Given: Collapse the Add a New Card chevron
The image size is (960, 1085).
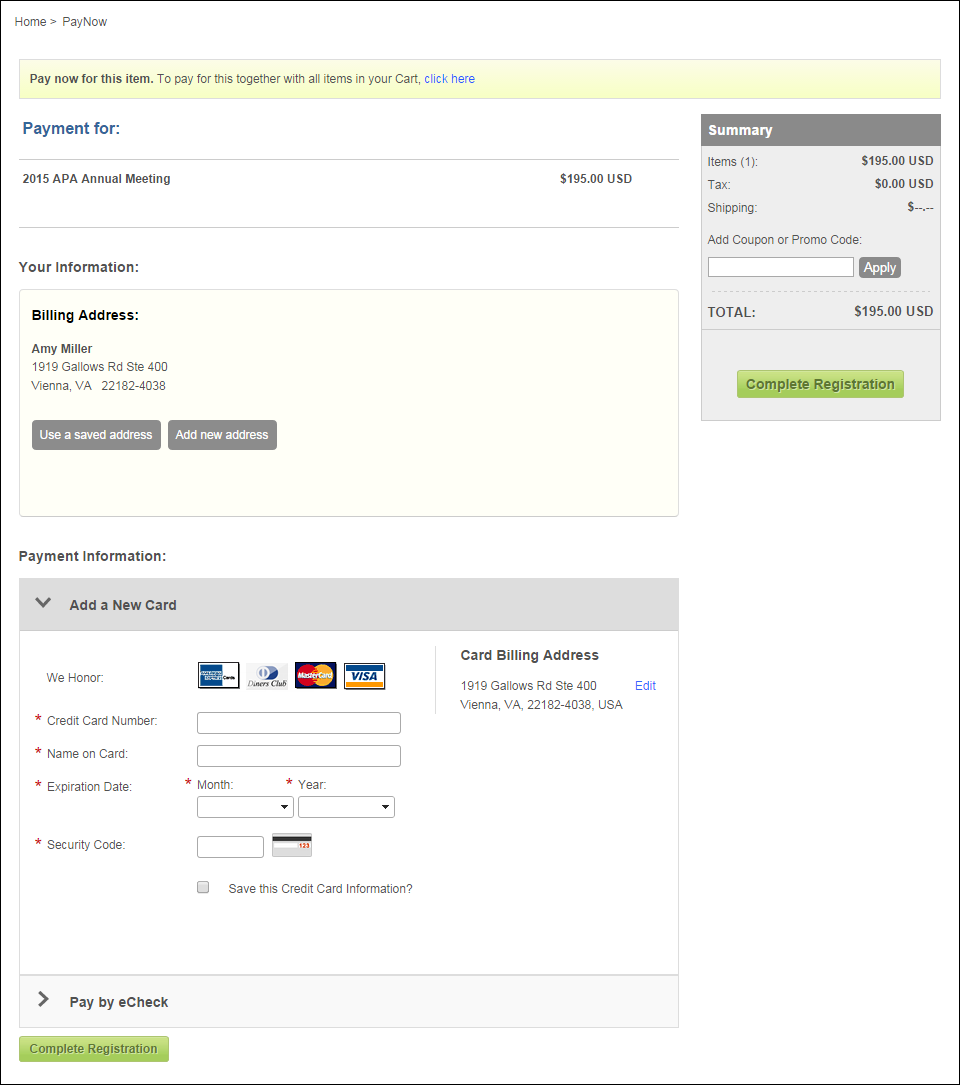Looking at the screenshot, I should pyautogui.click(x=43, y=603).
